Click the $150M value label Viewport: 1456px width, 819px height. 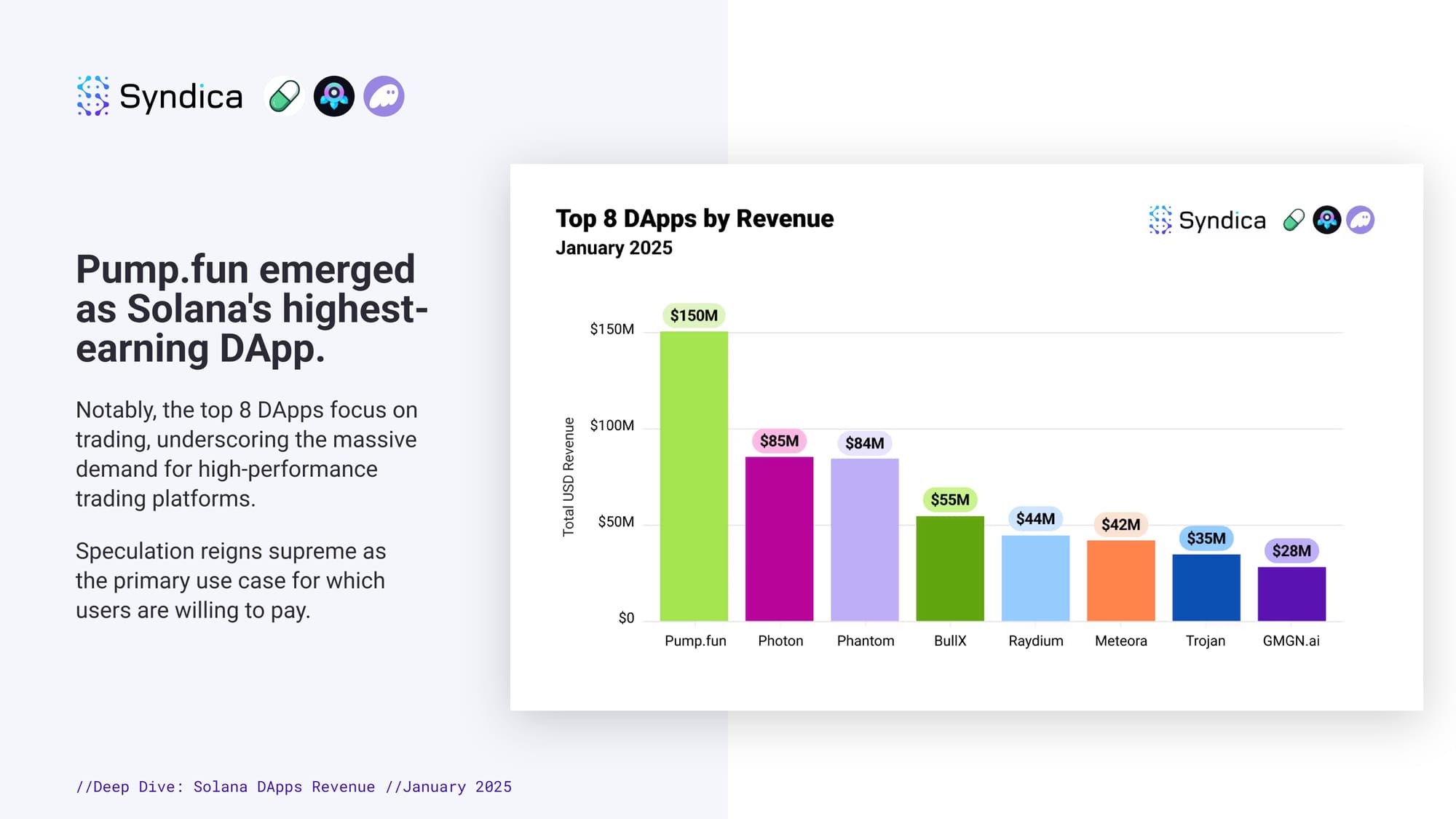(694, 315)
